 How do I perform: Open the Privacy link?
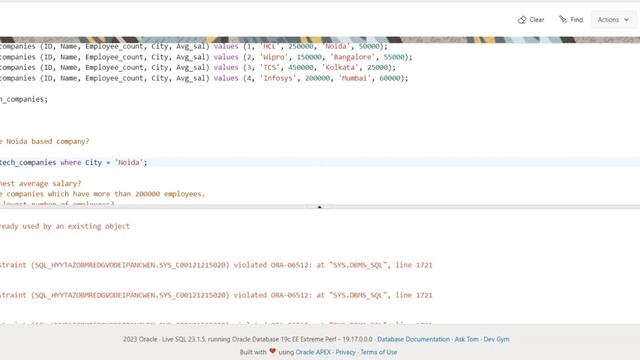click(345, 352)
